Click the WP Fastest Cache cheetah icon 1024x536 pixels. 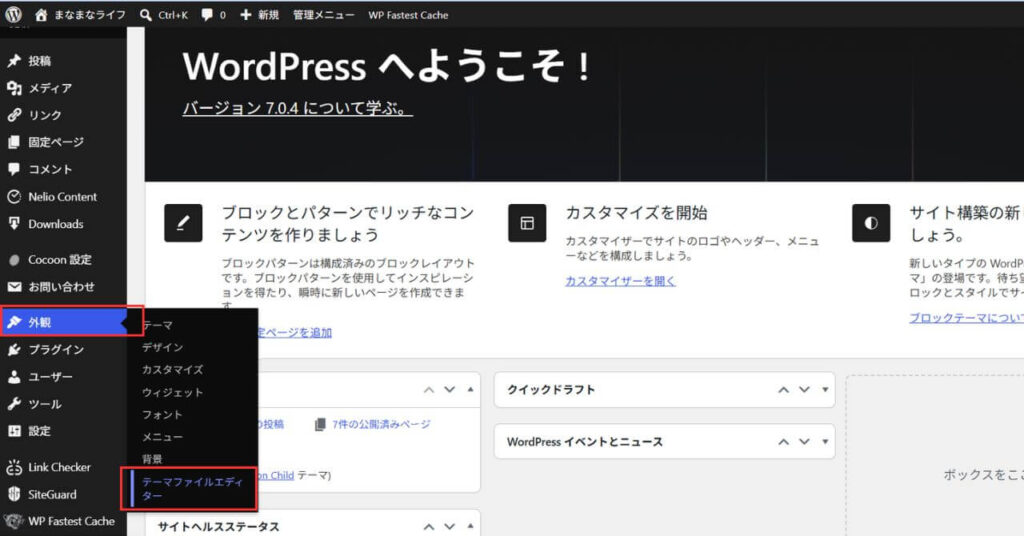pos(13,521)
